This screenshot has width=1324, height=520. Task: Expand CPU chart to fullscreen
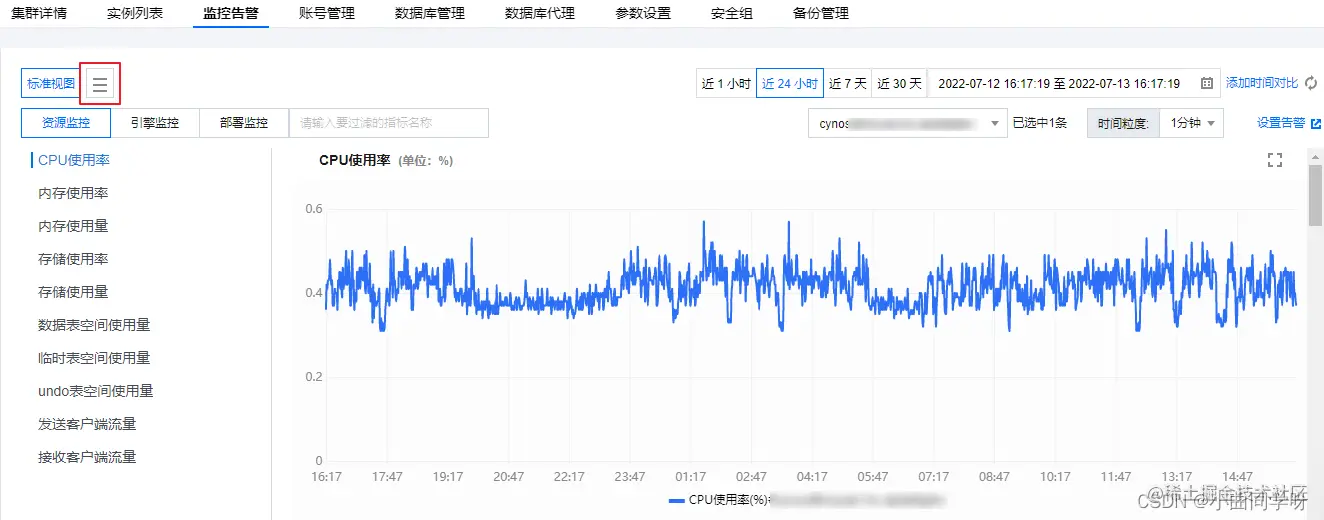1275,160
